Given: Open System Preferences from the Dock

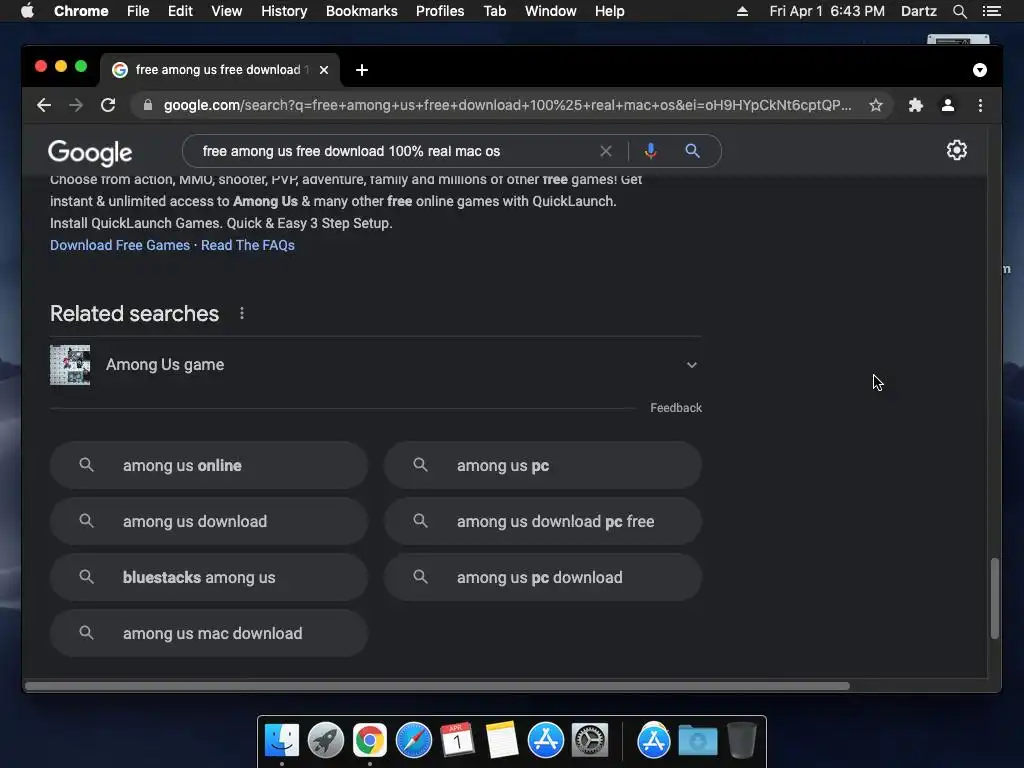Looking at the screenshot, I should [x=590, y=741].
